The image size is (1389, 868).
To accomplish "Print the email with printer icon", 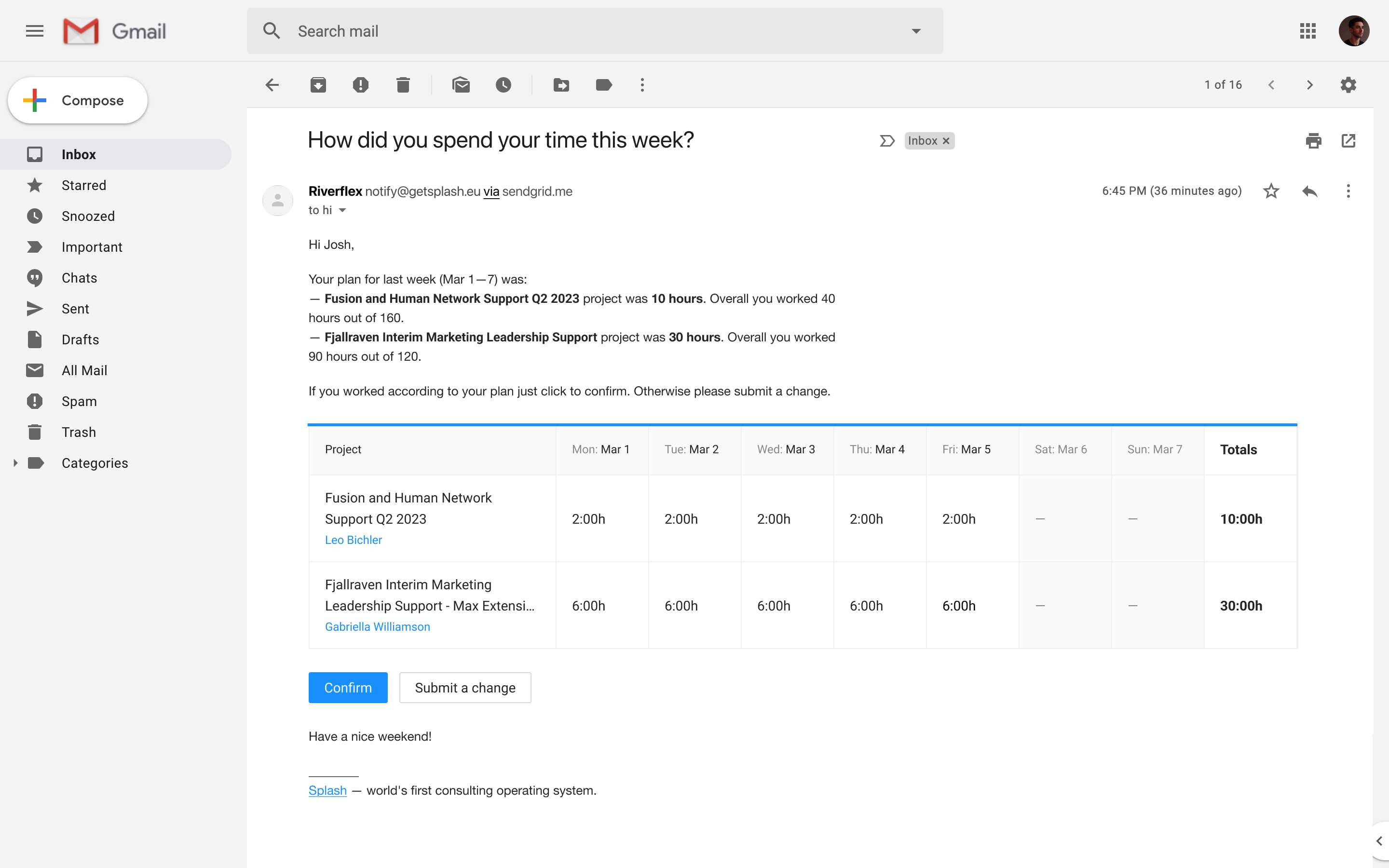I will [x=1313, y=141].
